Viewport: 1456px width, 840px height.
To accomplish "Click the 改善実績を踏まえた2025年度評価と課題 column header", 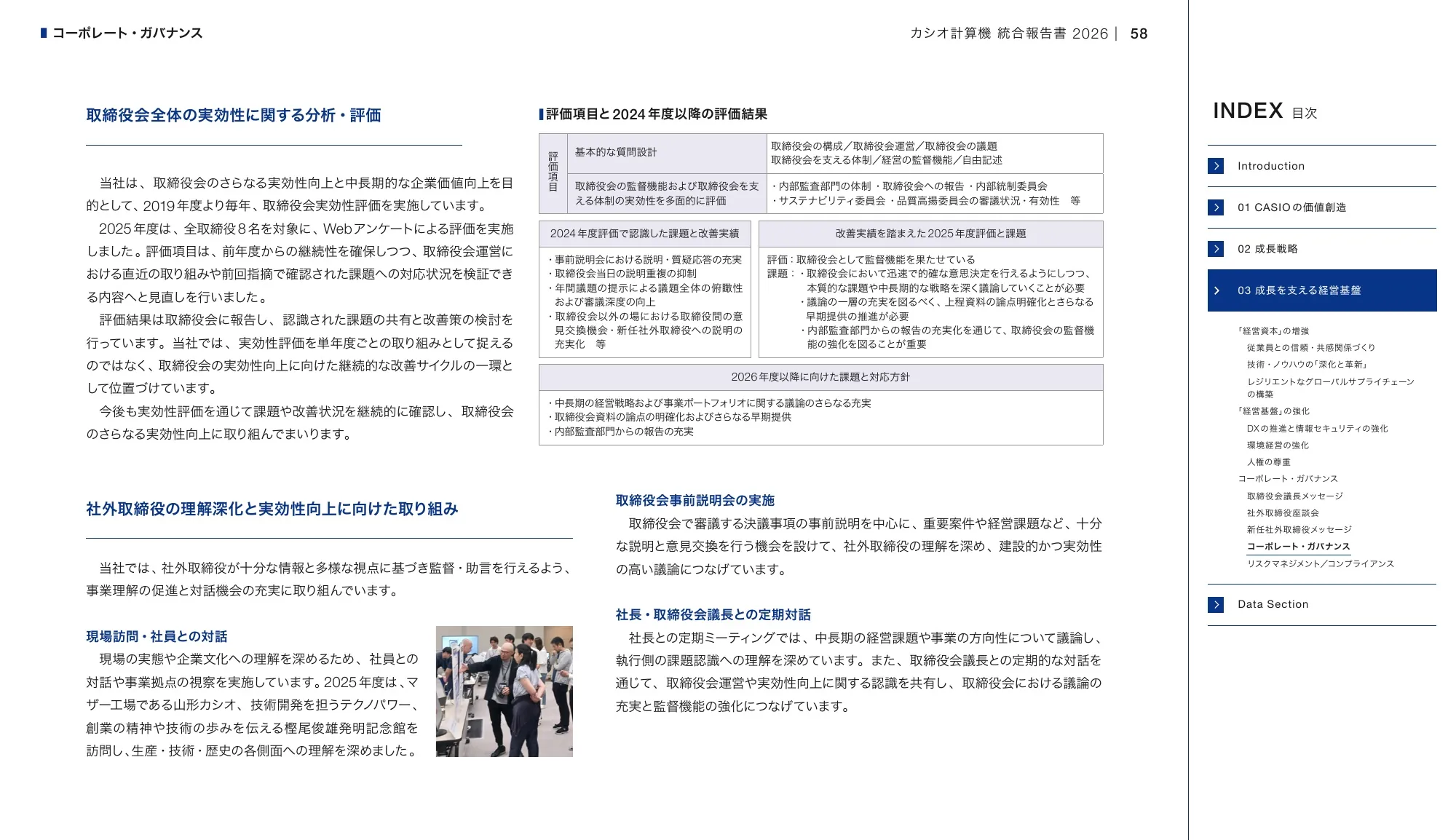I will (x=930, y=234).
